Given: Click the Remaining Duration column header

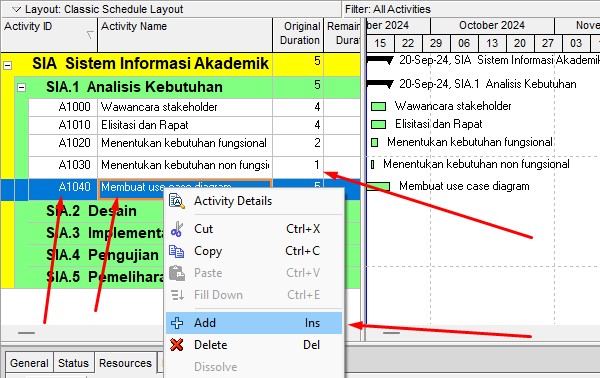Looking at the screenshot, I should [x=342, y=34].
